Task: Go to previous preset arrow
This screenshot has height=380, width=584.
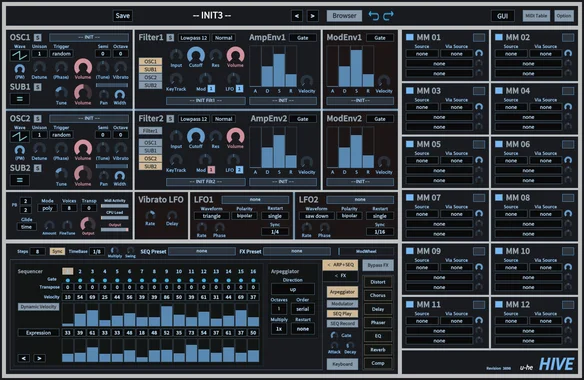Action: (297, 16)
